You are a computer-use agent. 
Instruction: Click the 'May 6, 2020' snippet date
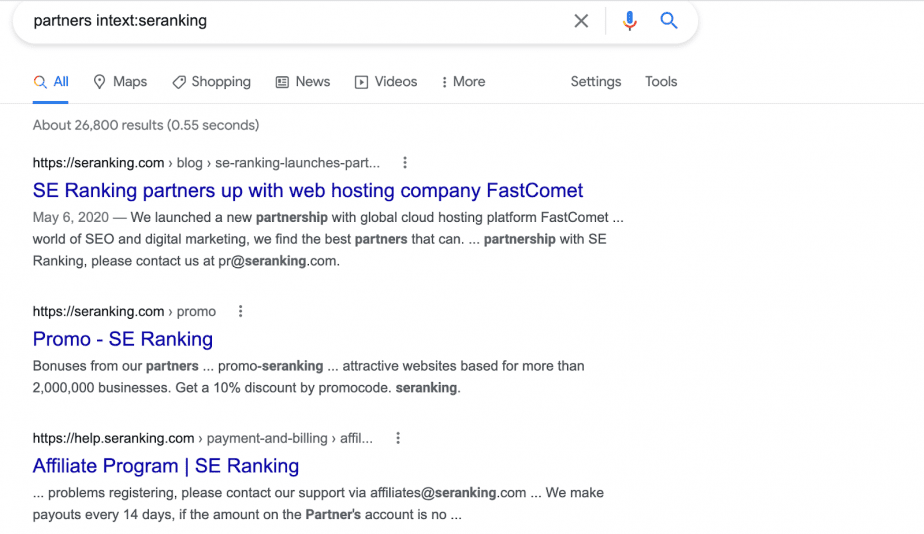pos(71,217)
